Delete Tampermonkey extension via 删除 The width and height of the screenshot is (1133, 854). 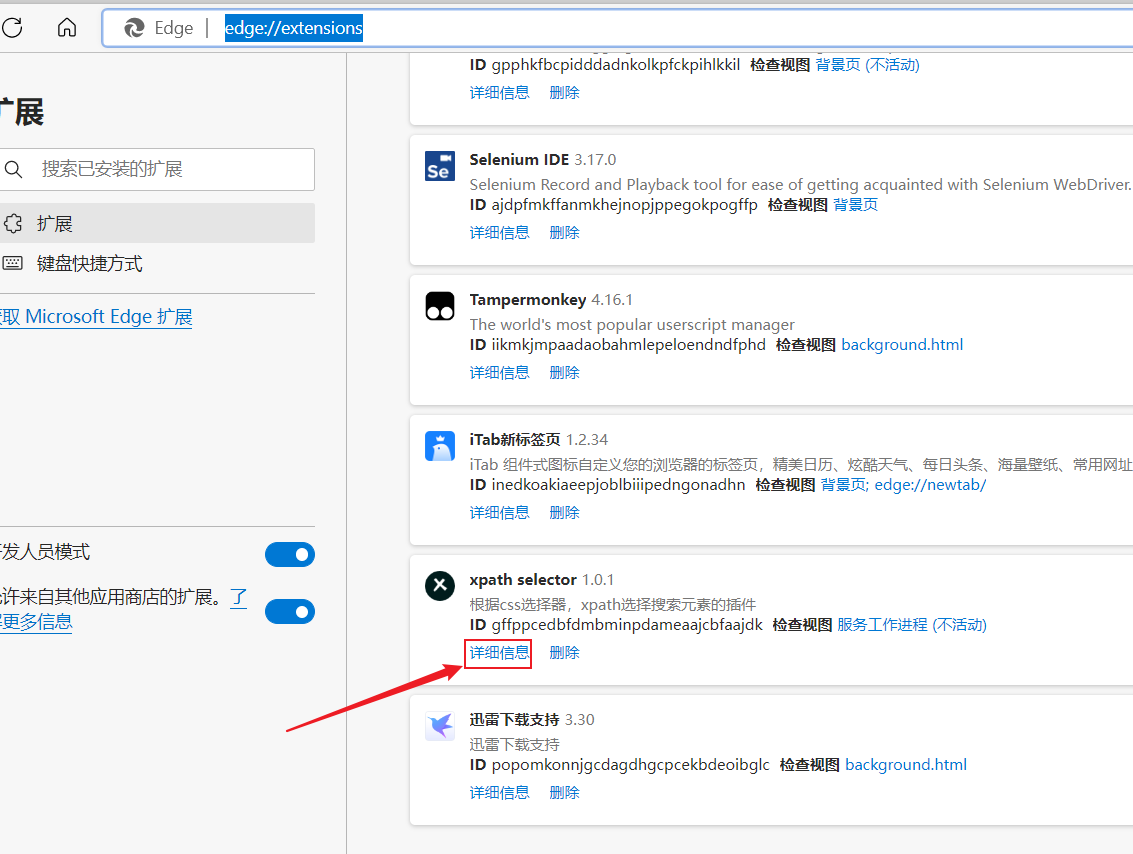[x=564, y=373]
